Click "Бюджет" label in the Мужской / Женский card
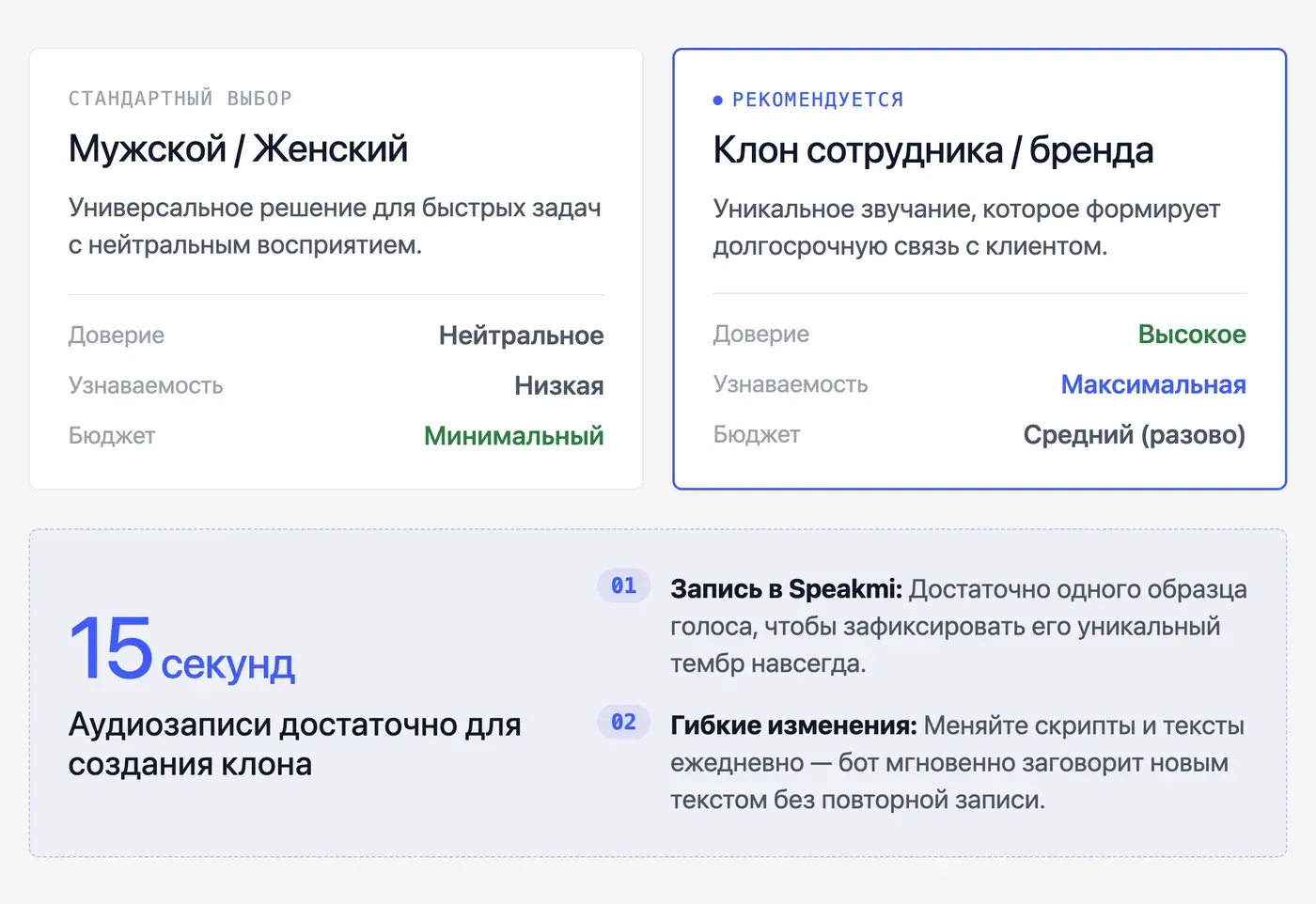Viewport: 1316px width, 904px height. click(x=112, y=436)
